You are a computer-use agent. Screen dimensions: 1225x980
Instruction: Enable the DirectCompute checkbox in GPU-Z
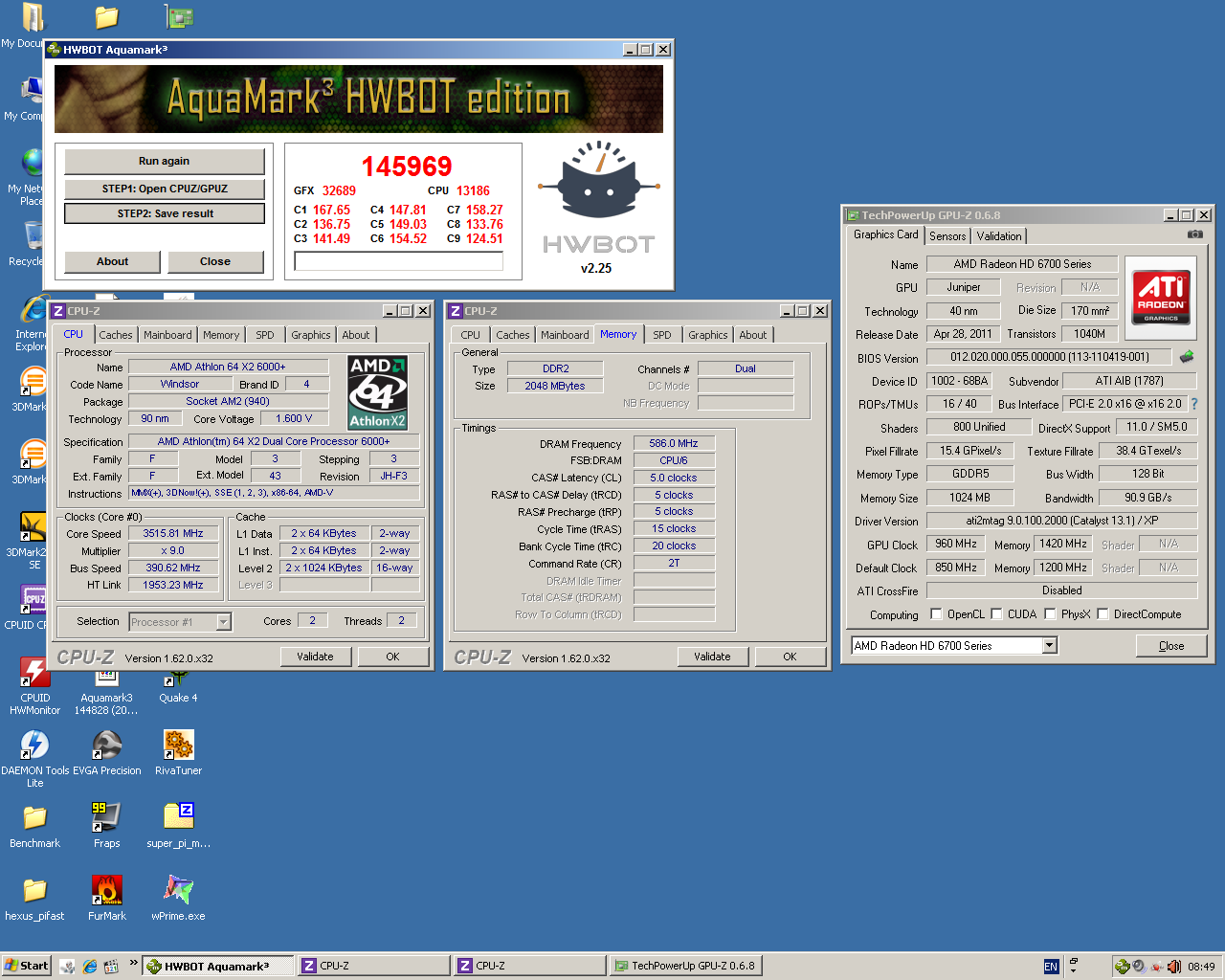coord(1103,613)
